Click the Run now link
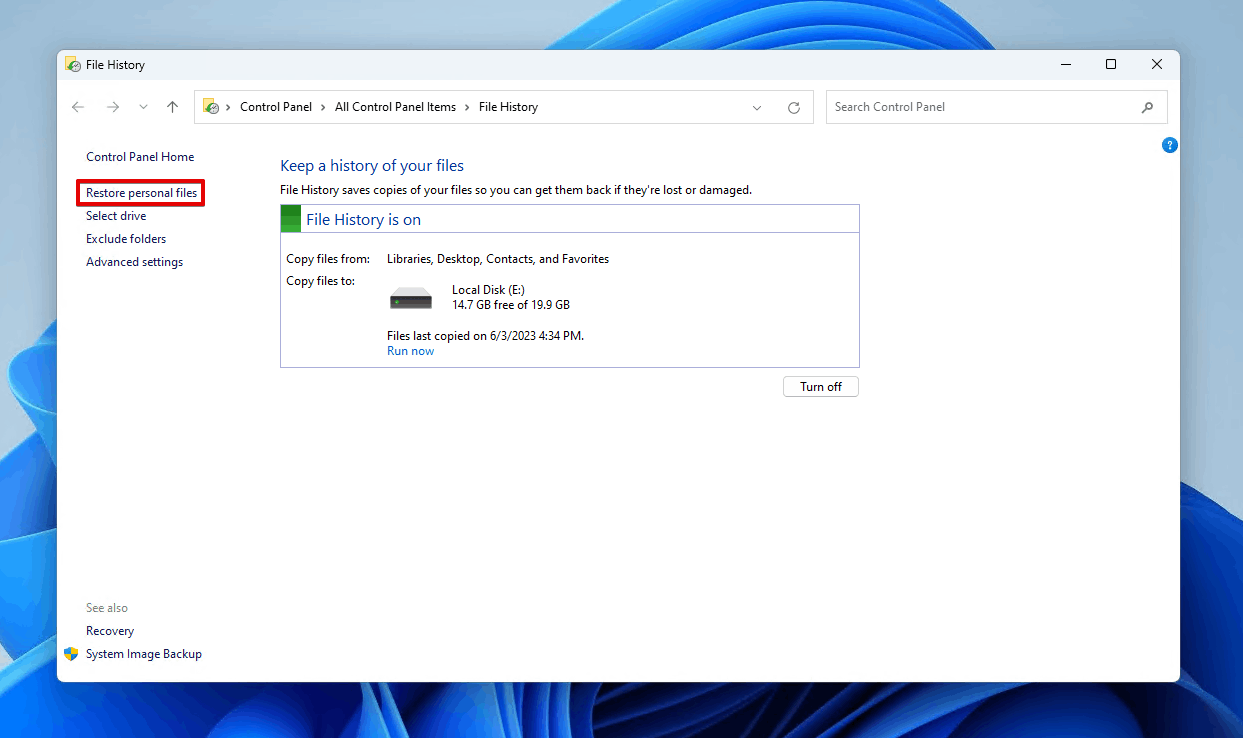This screenshot has height=738, width=1243. click(410, 351)
